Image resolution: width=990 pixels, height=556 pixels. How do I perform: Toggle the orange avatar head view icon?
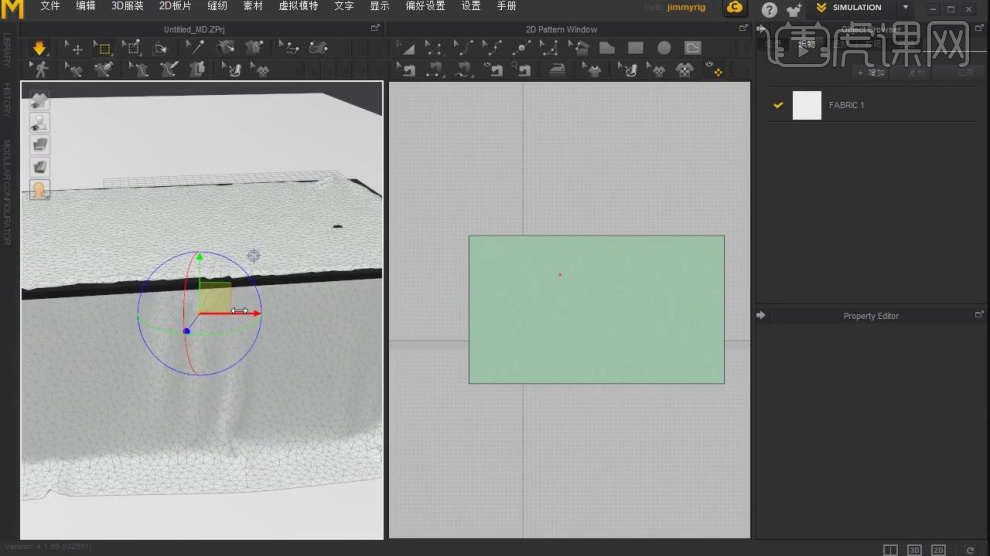point(39,190)
